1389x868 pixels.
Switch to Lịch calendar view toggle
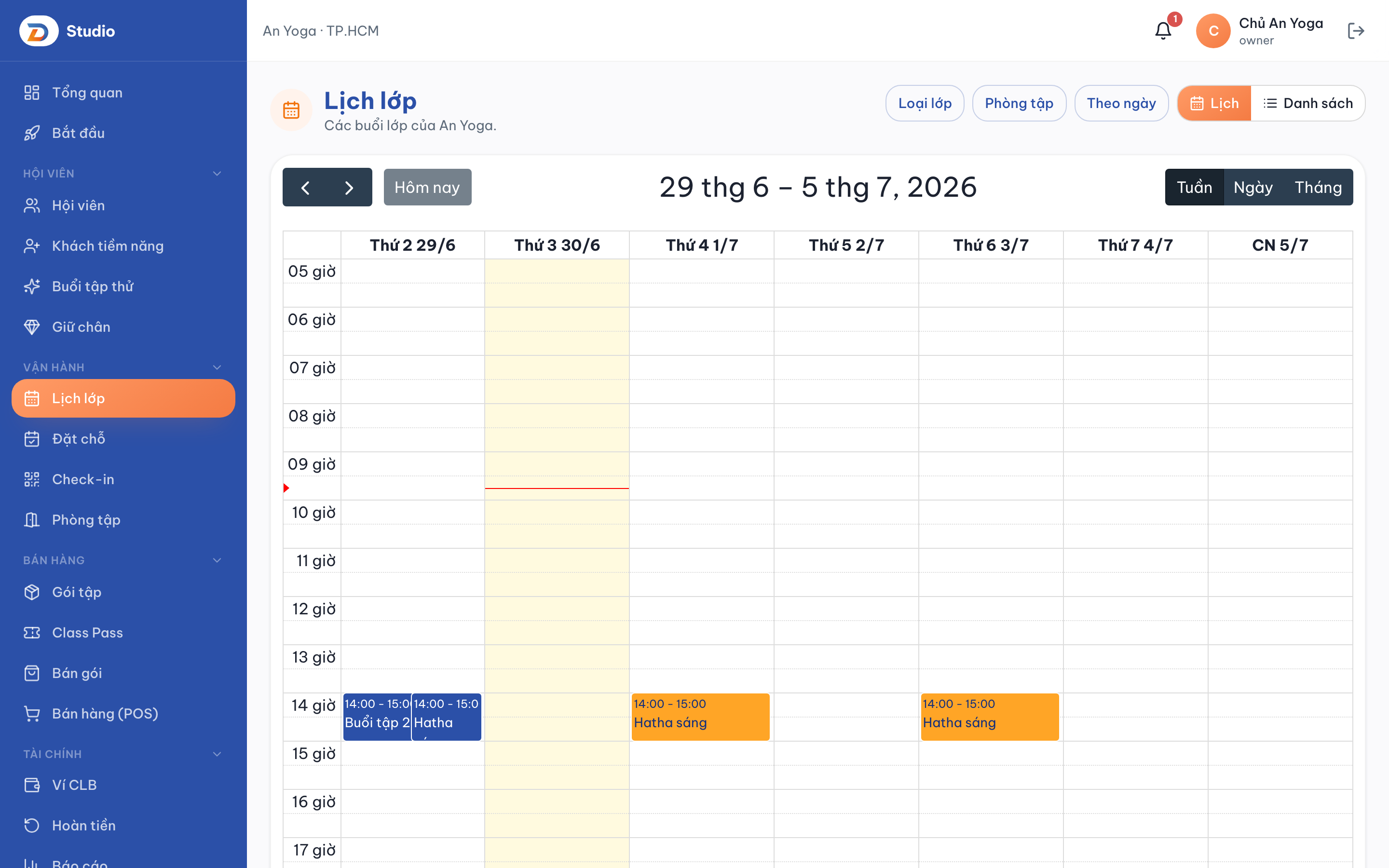[x=1214, y=103]
